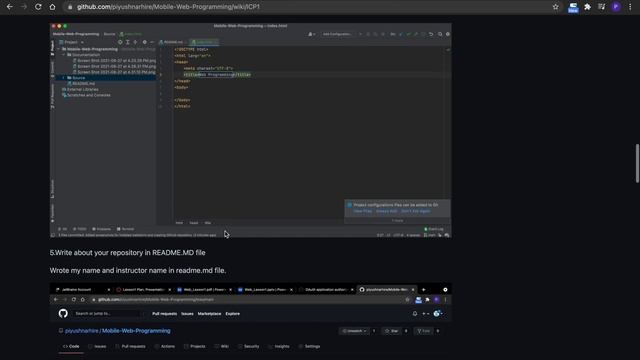The width and height of the screenshot is (640, 360).
Task: Open the browser home page button
Action: (x=52, y=7)
